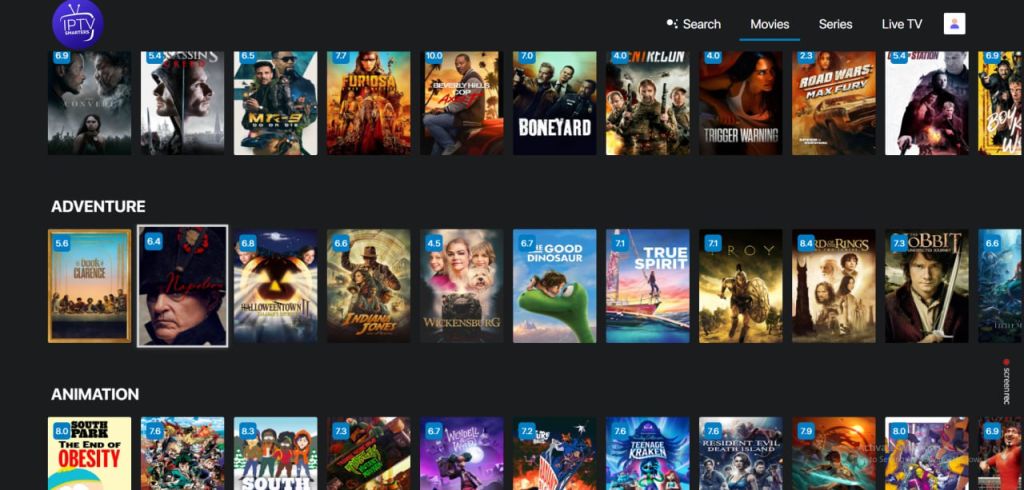Image resolution: width=1024 pixels, height=490 pixels.
Task: Click the Animation category heading
Action: click(95, 394)
